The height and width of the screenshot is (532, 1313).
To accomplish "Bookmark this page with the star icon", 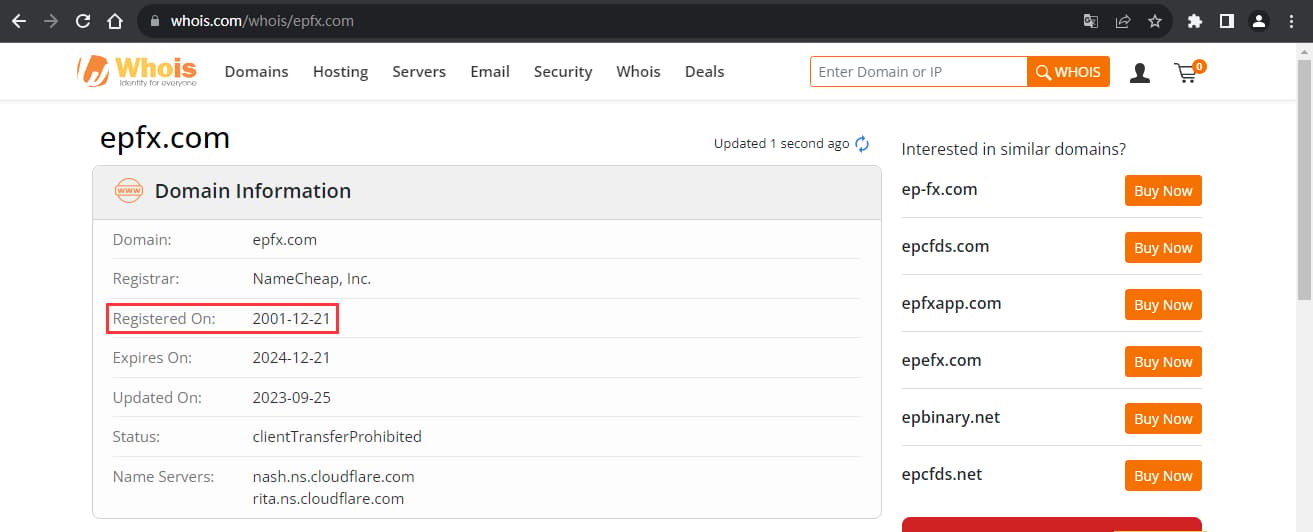I will tap(1155, 20).
